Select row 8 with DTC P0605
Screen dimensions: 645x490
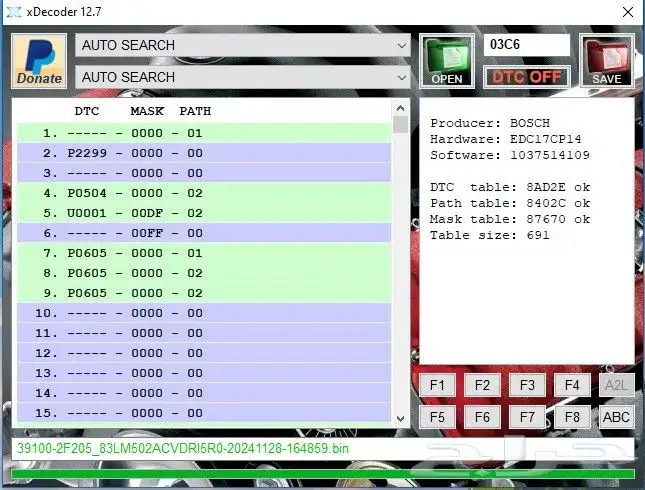204,273
